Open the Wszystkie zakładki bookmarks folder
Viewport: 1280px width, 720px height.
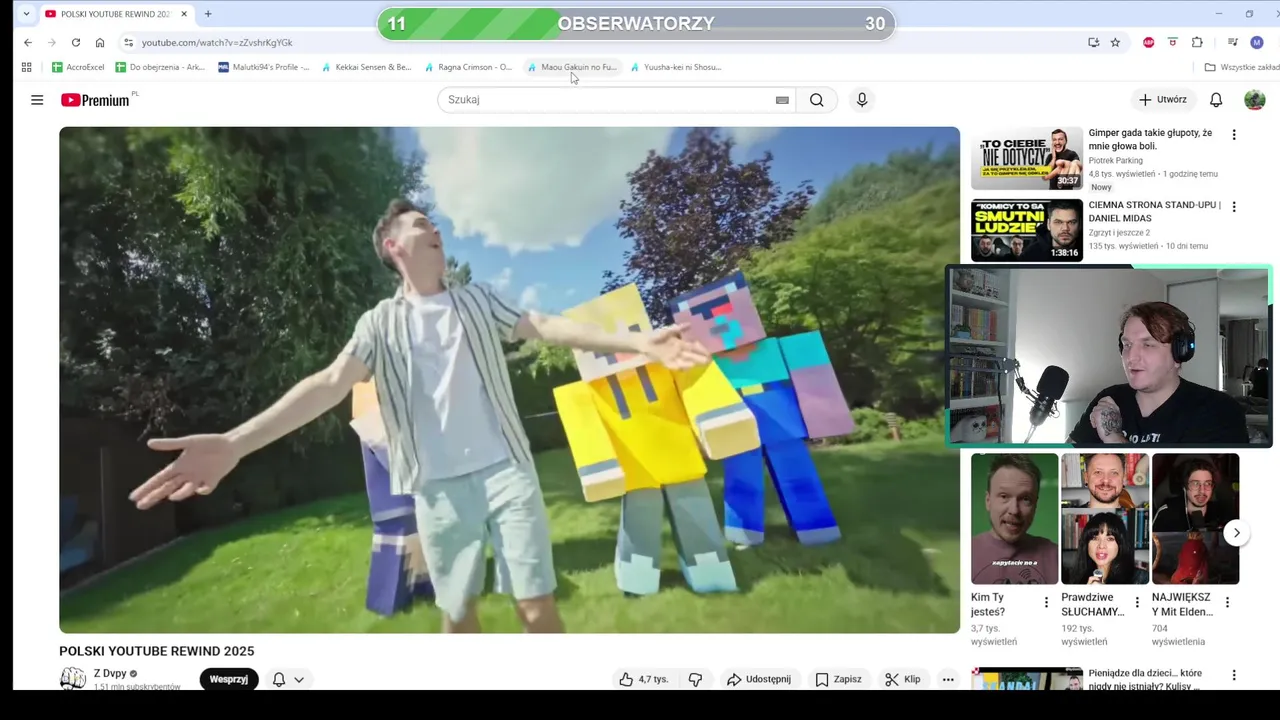(x=1242, y=67)
